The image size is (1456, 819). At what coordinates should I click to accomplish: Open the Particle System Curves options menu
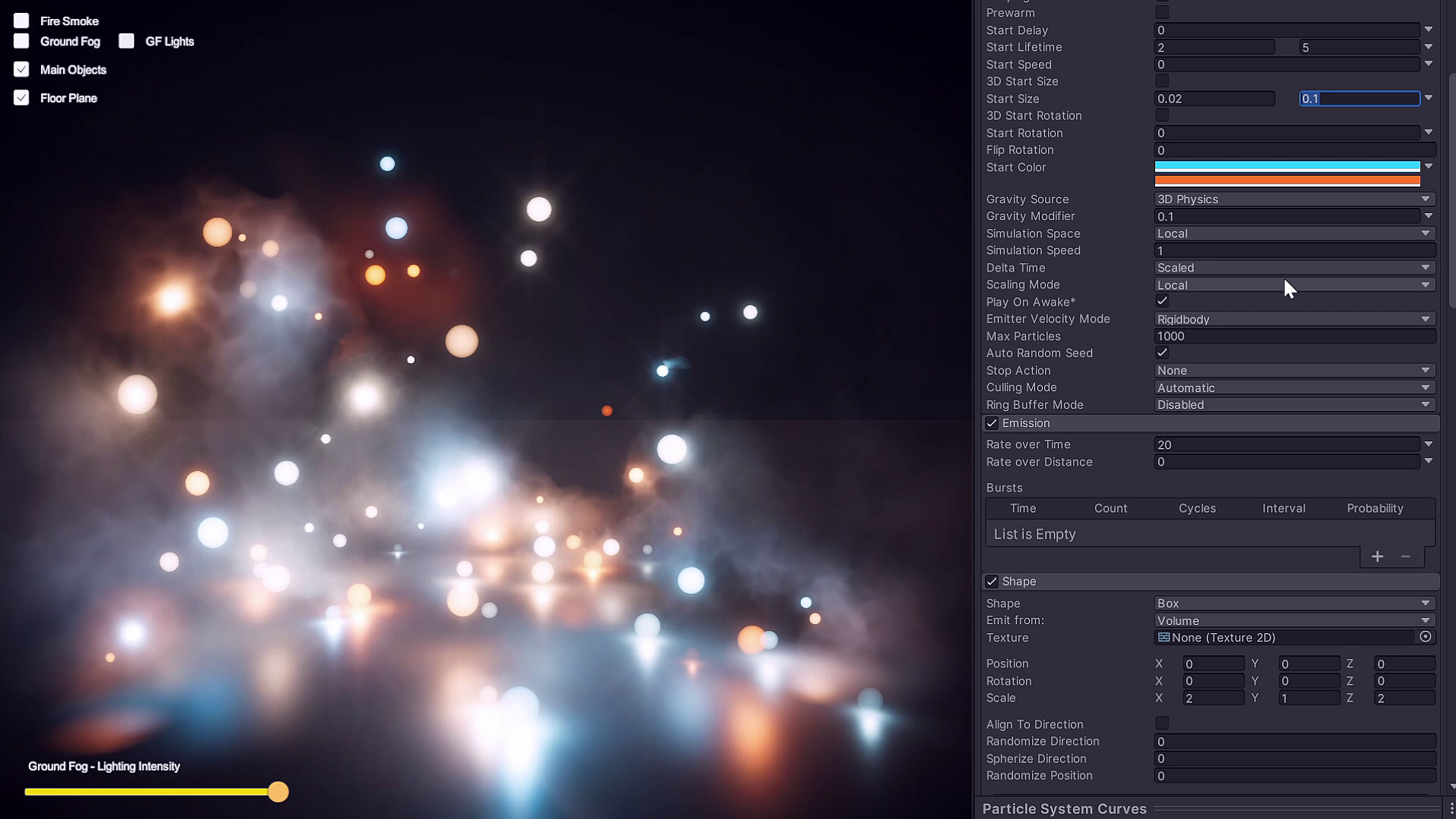tap(1451, 808)
